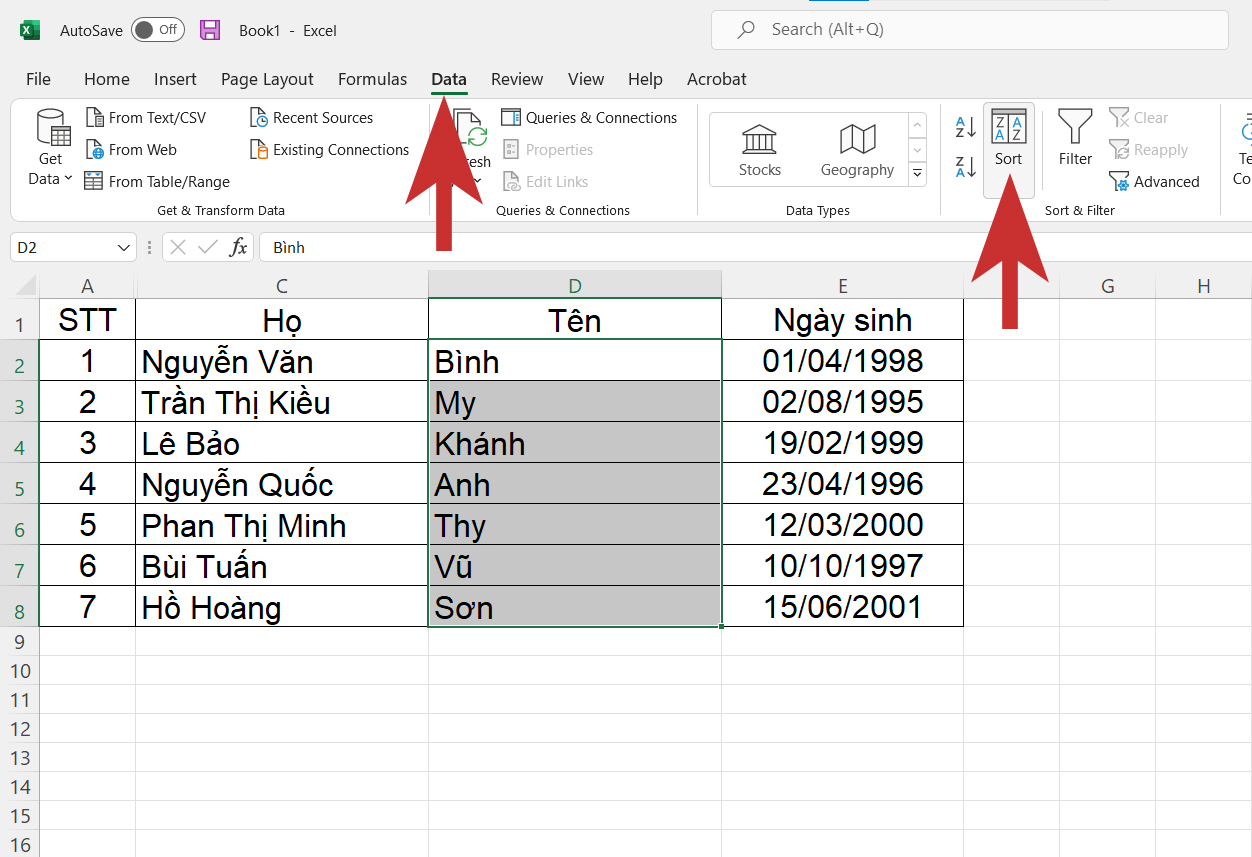The width and height of the screenshot is (1252, 857).
Task: Select column A header
Action: click(x=87, y=286)
